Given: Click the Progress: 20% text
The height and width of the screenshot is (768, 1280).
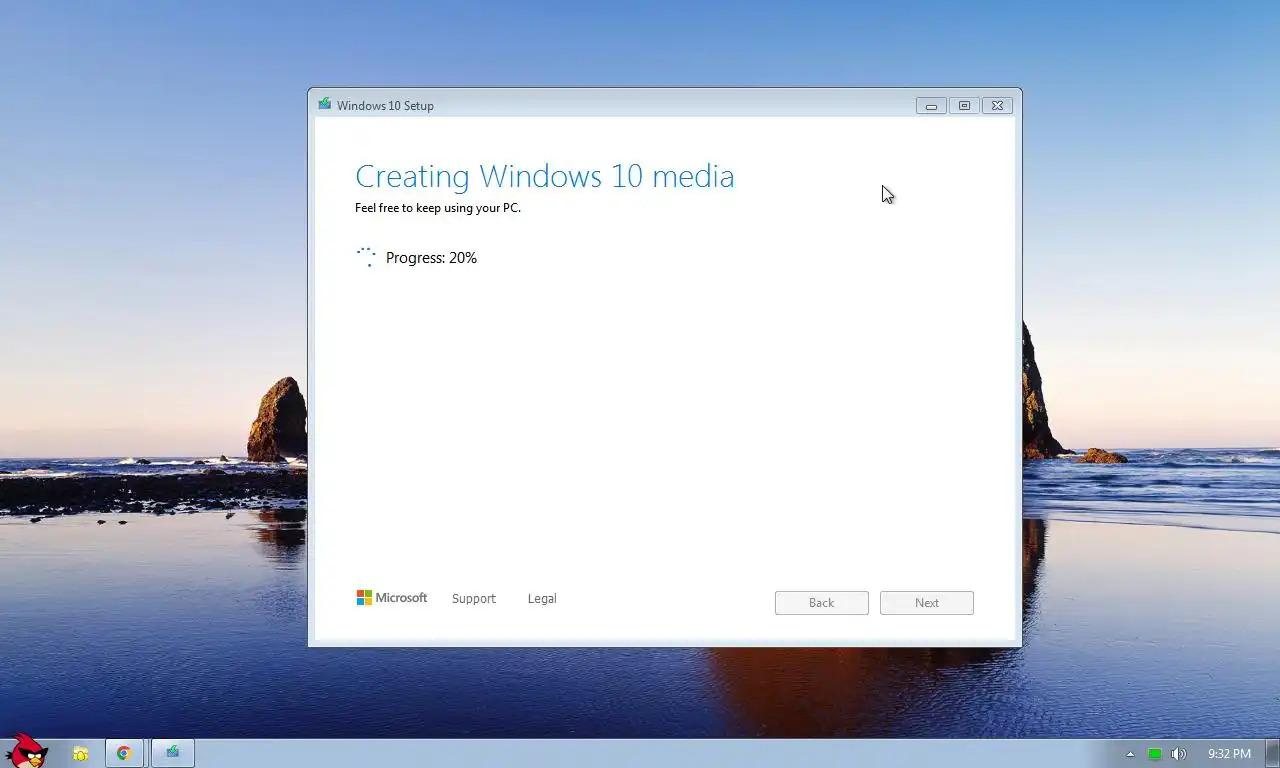Looking at the screenshot, I should 431,258.
